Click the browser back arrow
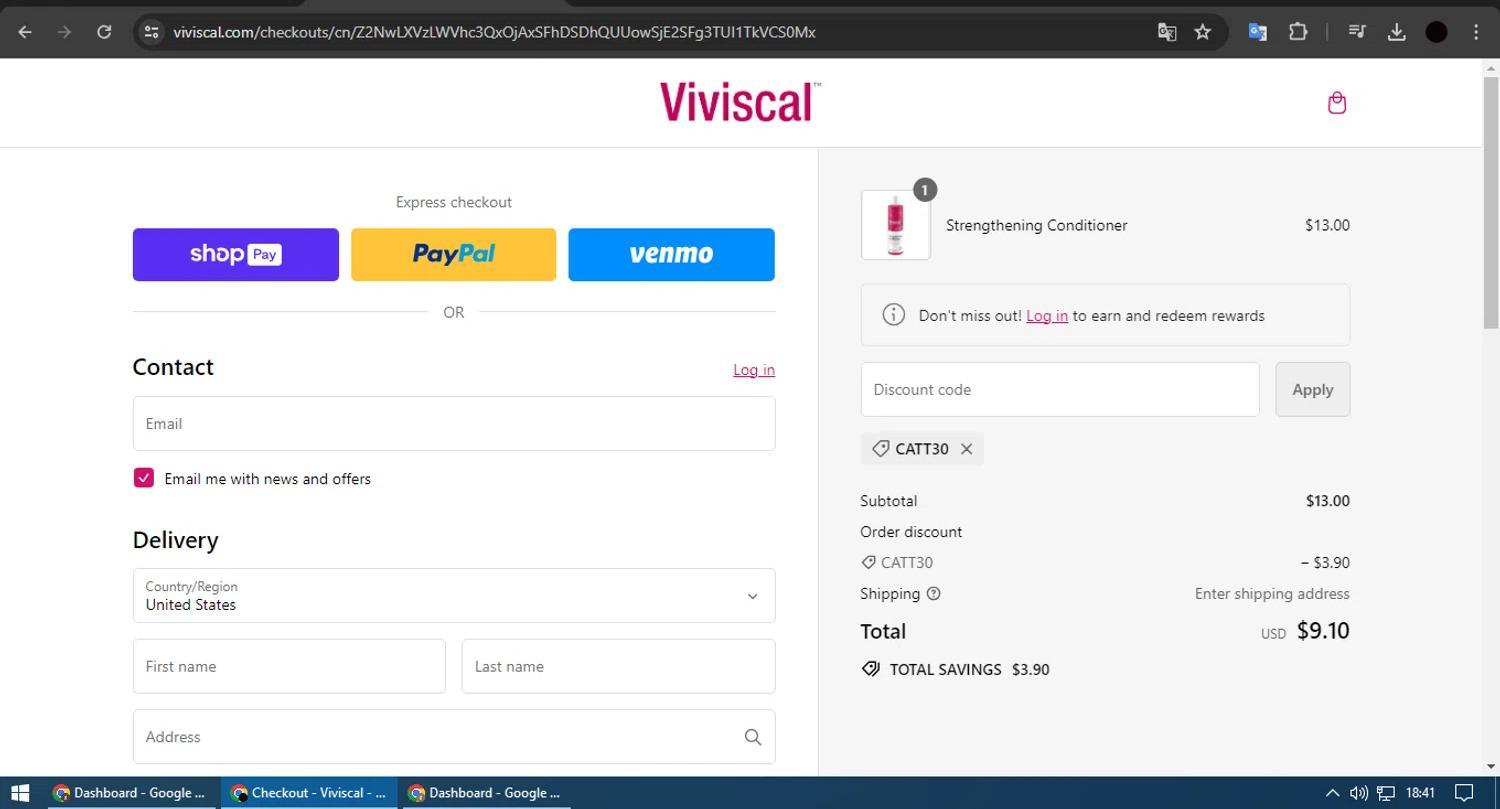This screenshot has height=809, width=1500. 25,32
